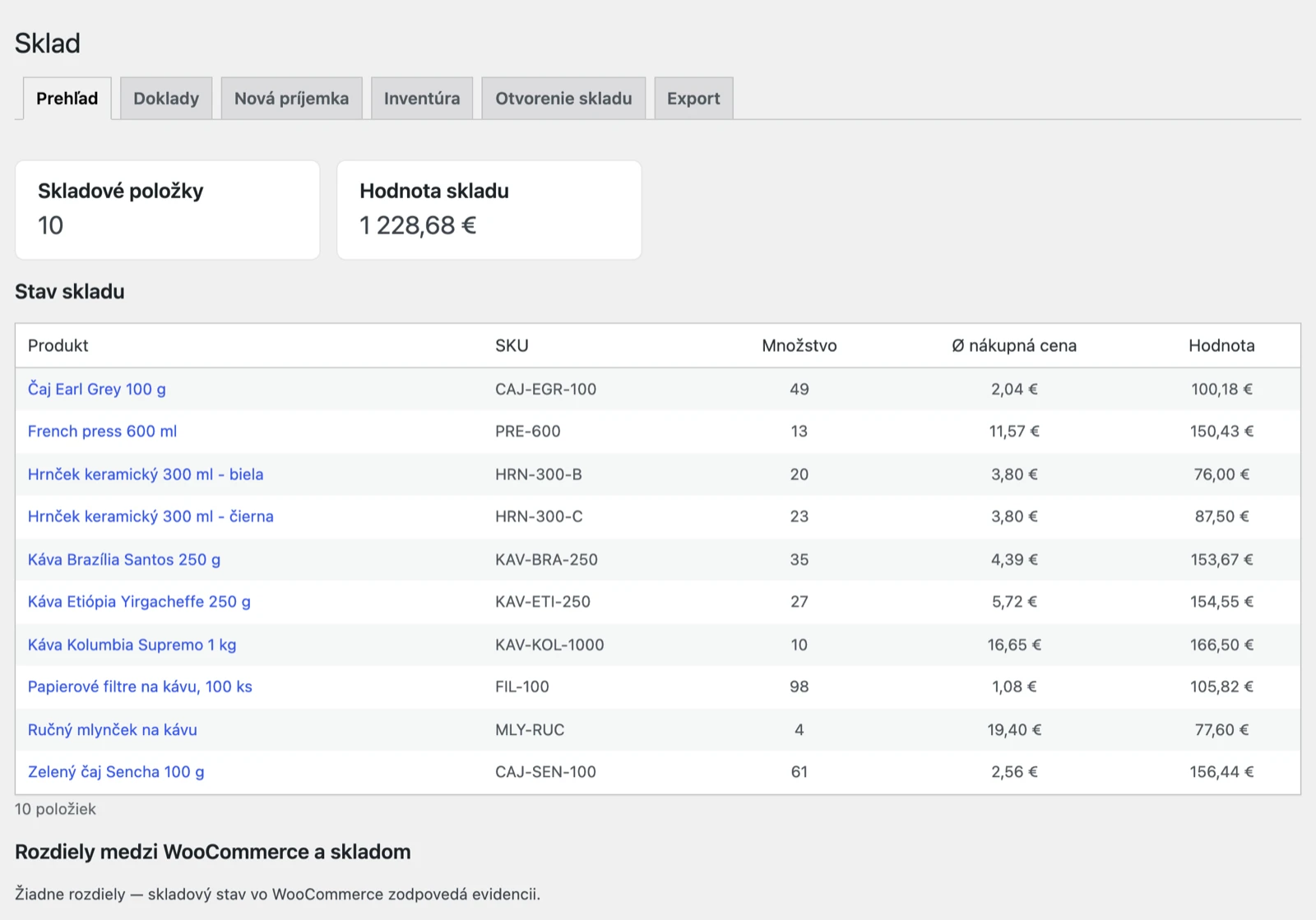Select SKU text KAV-ETI-250
The height and width of the screenshot is (920, 1316).
(543, 602)
